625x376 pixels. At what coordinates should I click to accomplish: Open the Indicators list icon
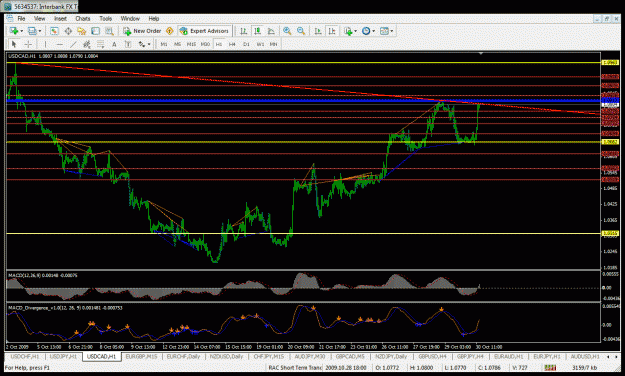click(x=348, y=31)
